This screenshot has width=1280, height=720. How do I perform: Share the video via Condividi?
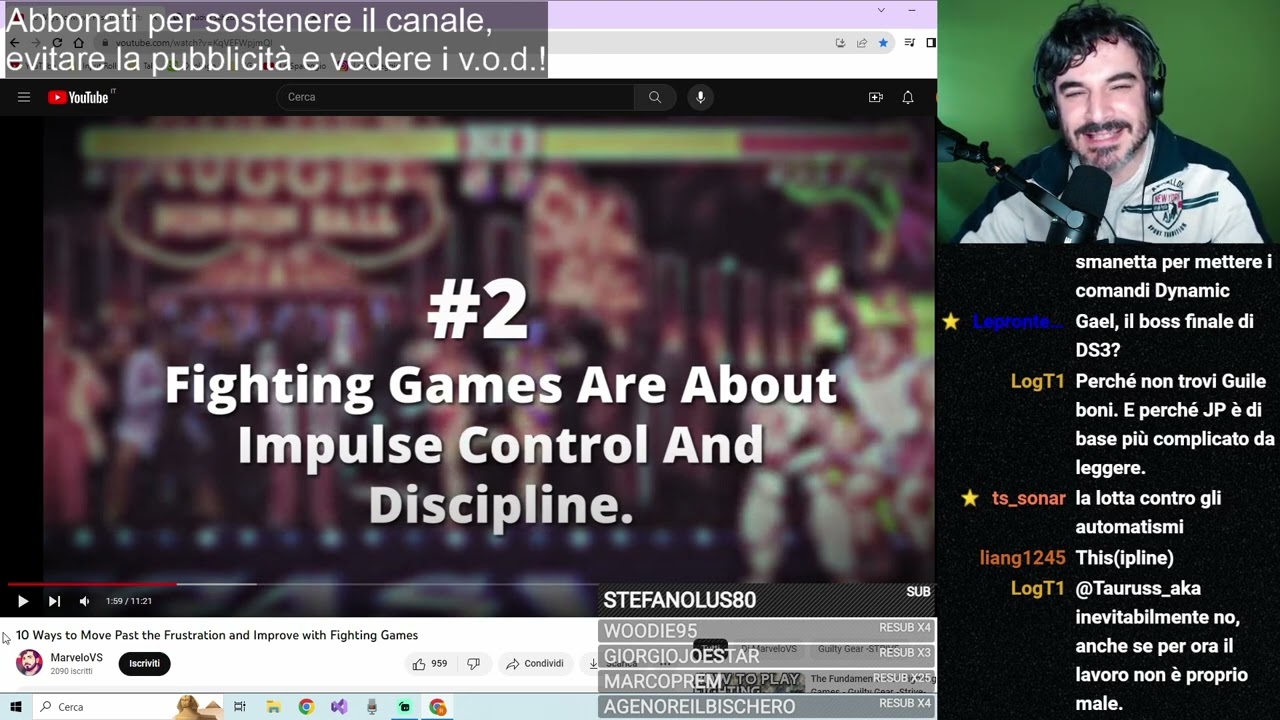coord(535,664)
